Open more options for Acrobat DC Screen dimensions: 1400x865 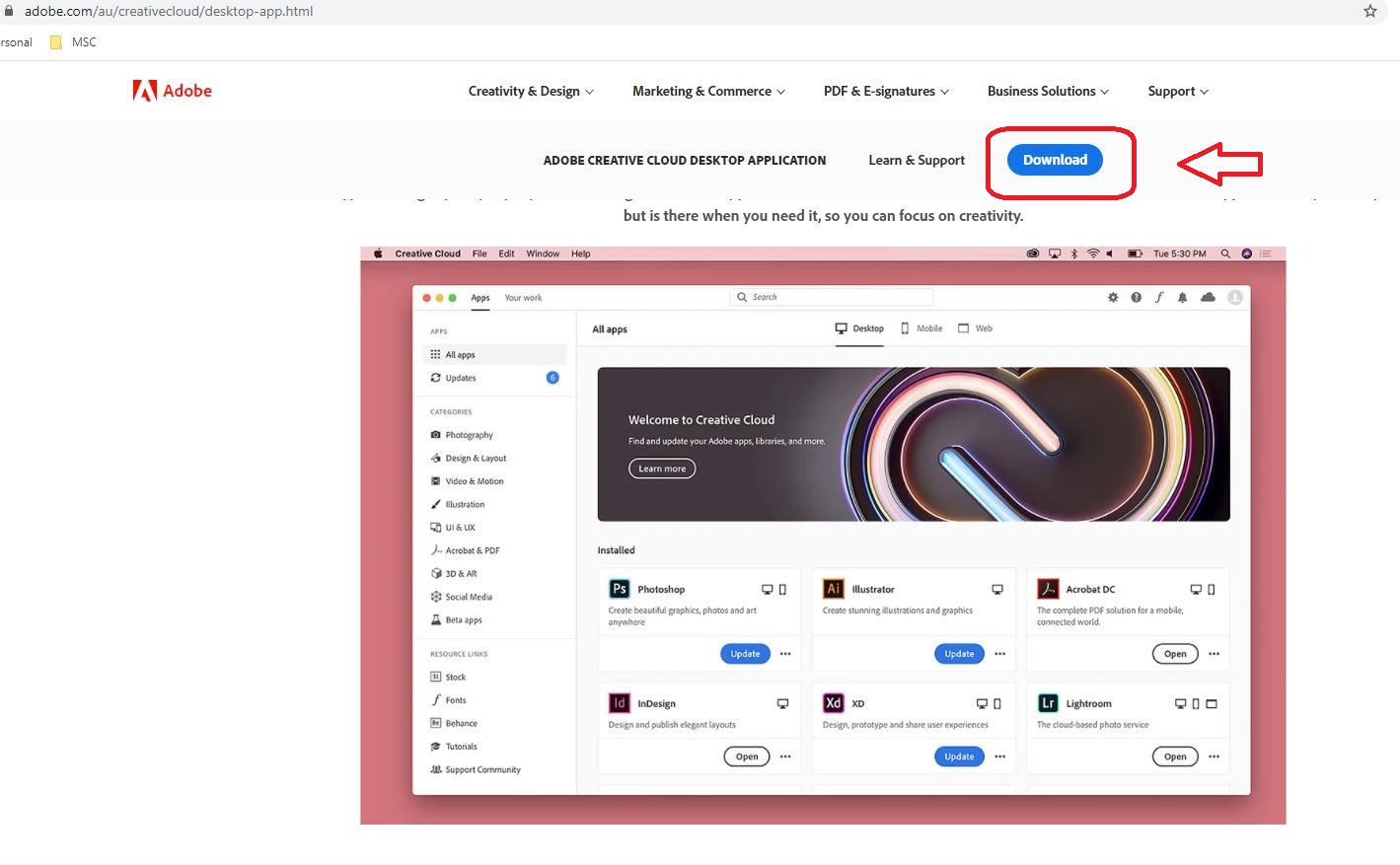coord(1214,654)
